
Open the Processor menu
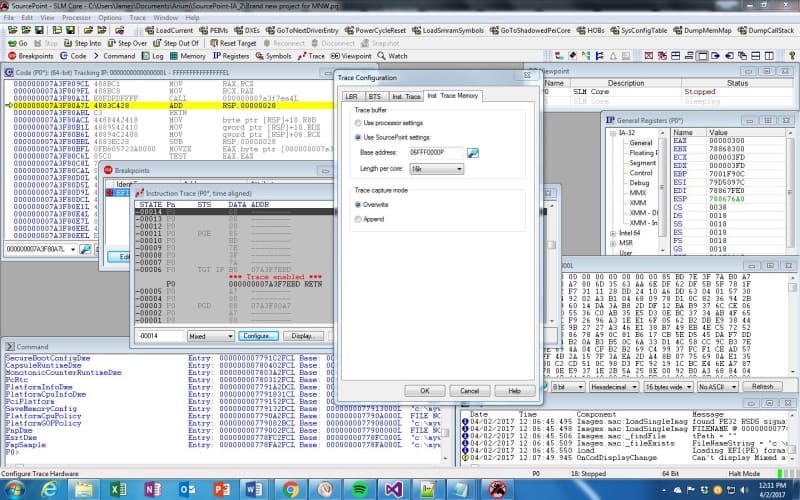point(77,17)
